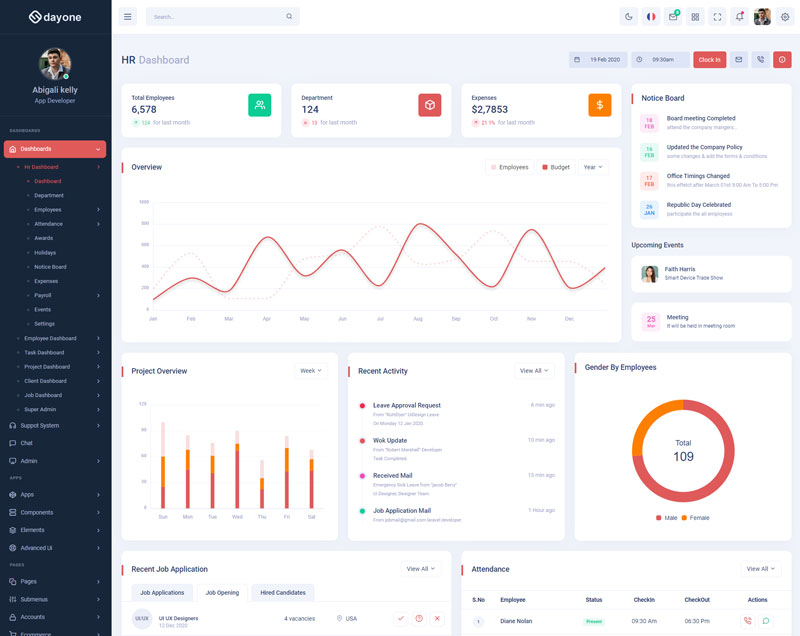Select the Job Applications tab
The height and width of the screenshot is (636, 800).
(x=161, y=593)
